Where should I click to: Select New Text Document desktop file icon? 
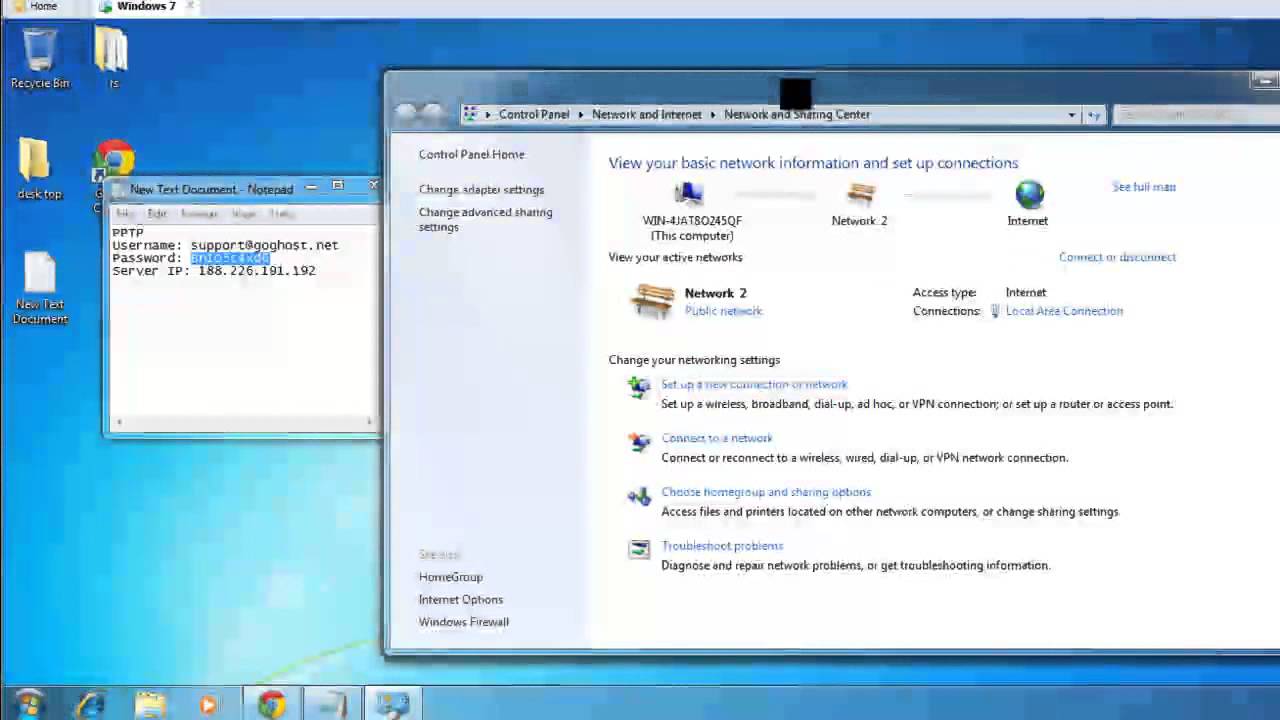pyautogui.click(x=40, y=288)
